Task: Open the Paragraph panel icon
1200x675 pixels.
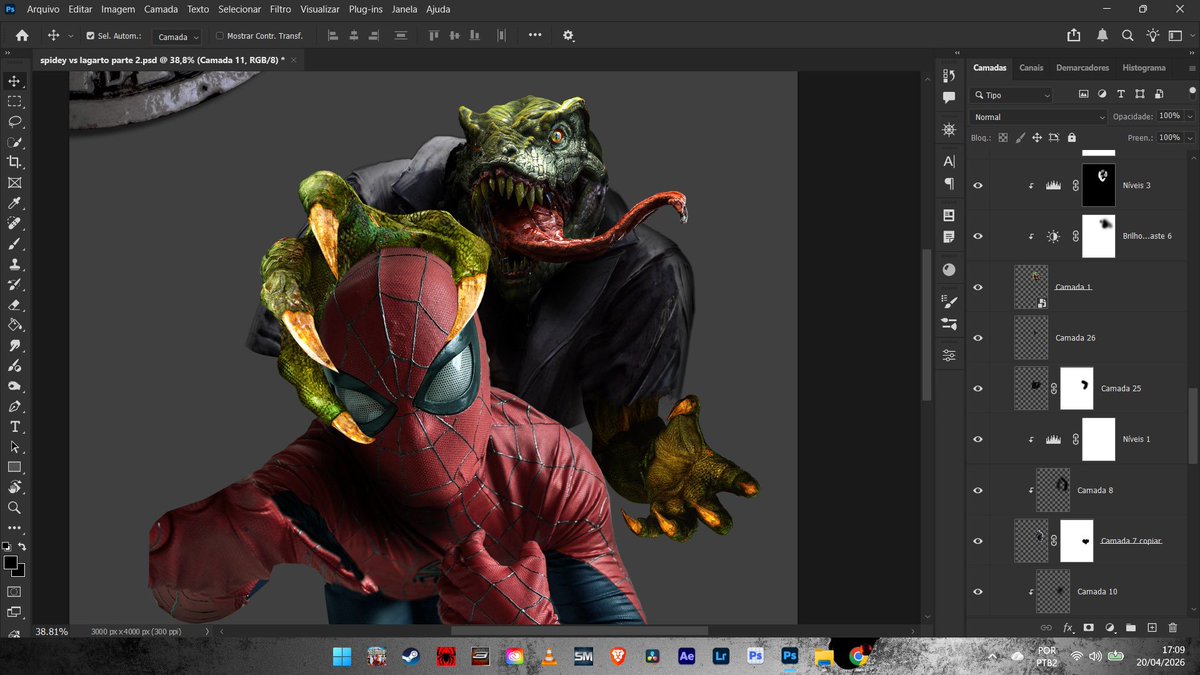Action: tap(949, 183)
